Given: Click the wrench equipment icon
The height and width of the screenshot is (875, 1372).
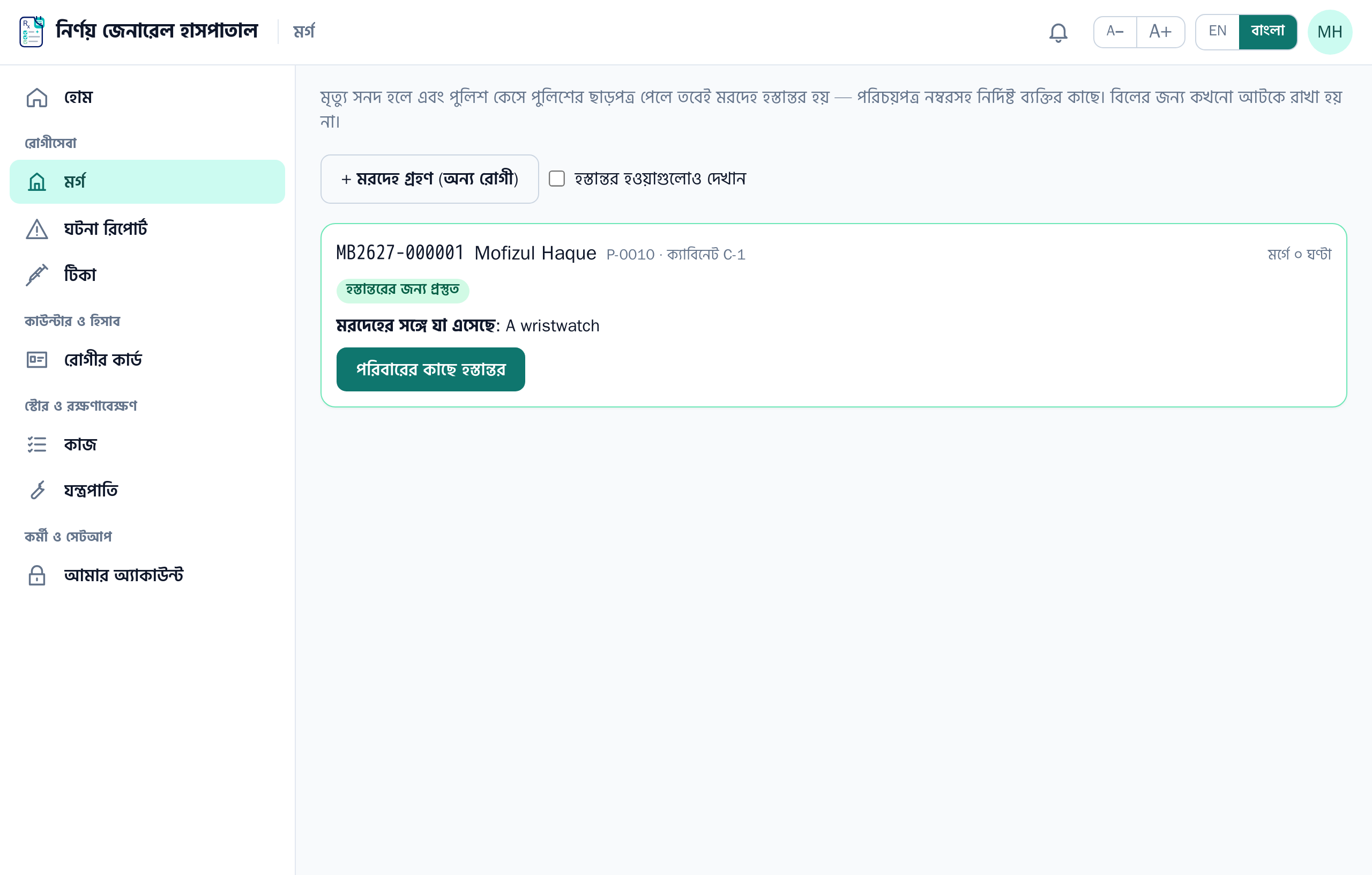Looking at the screenshot, I should (37, 490).
